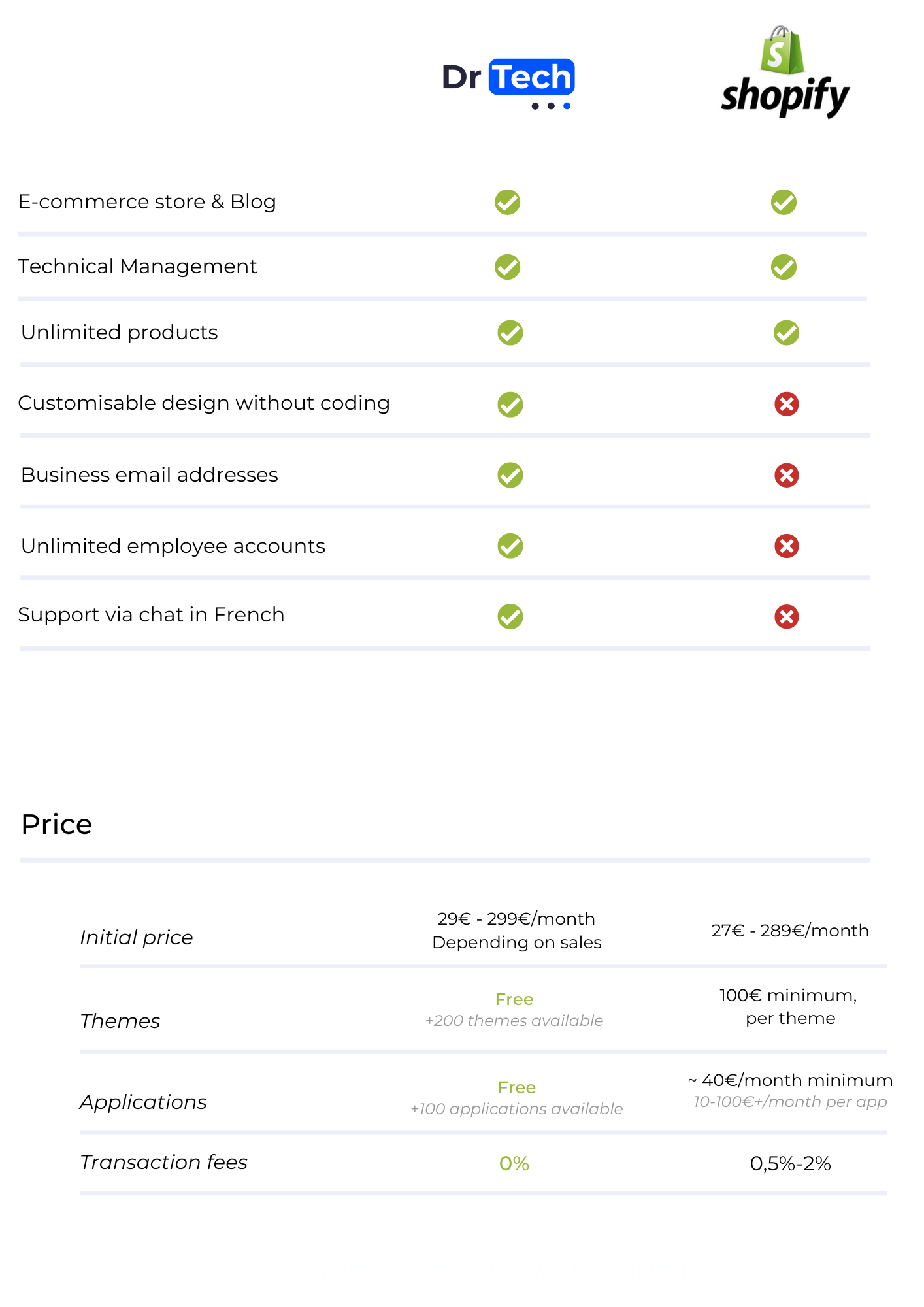The image size is (924, 1307).
Task: Click the green 0% transaction fees value
Action: coord(514,1164)
